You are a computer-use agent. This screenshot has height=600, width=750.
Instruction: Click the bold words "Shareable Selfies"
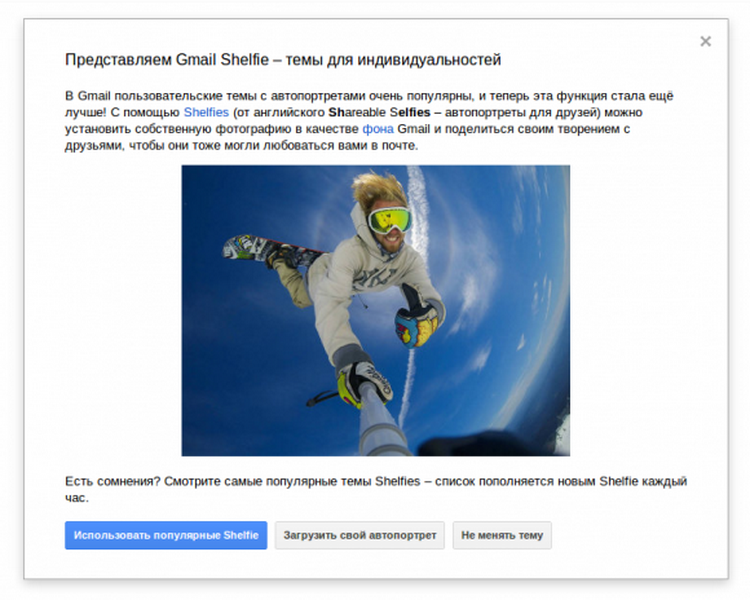[x=379, y=112]
